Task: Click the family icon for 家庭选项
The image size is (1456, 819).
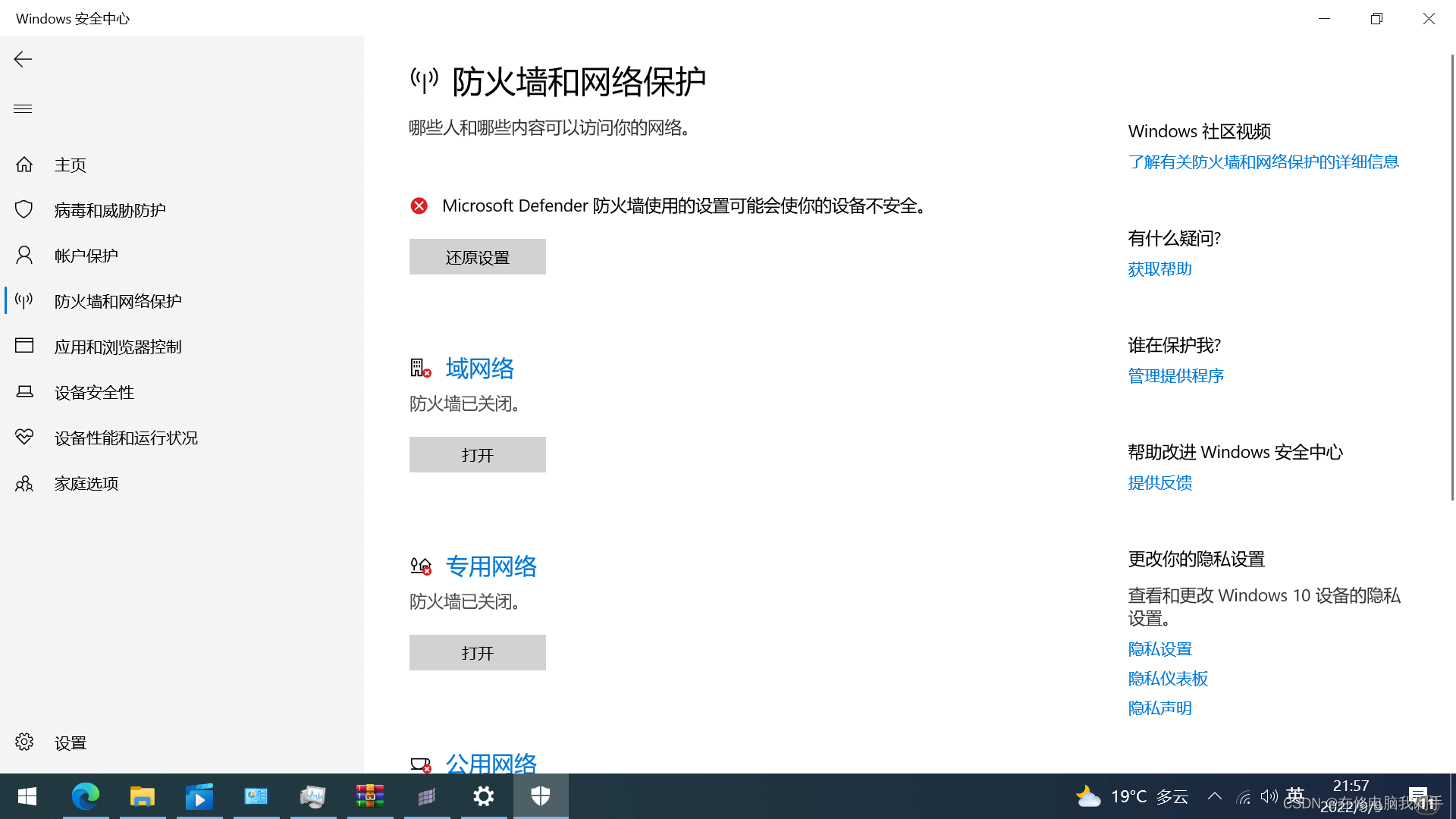Action: click(x=24, y=483)
